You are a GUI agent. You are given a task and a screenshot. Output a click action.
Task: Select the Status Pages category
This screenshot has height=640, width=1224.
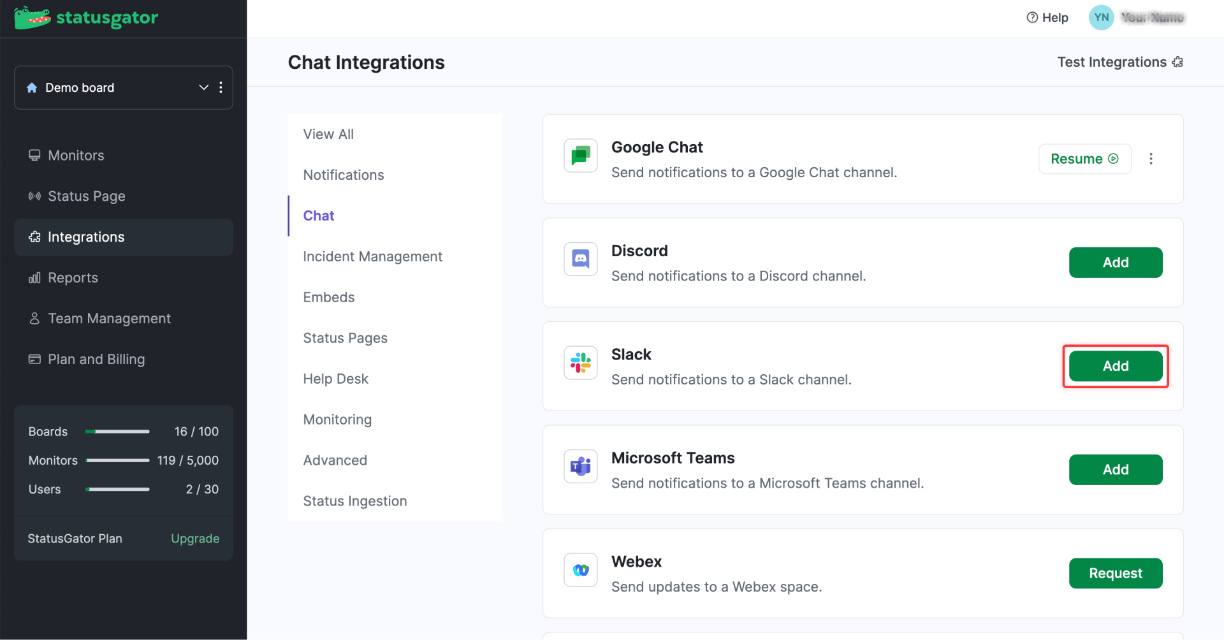pos(395,338)
